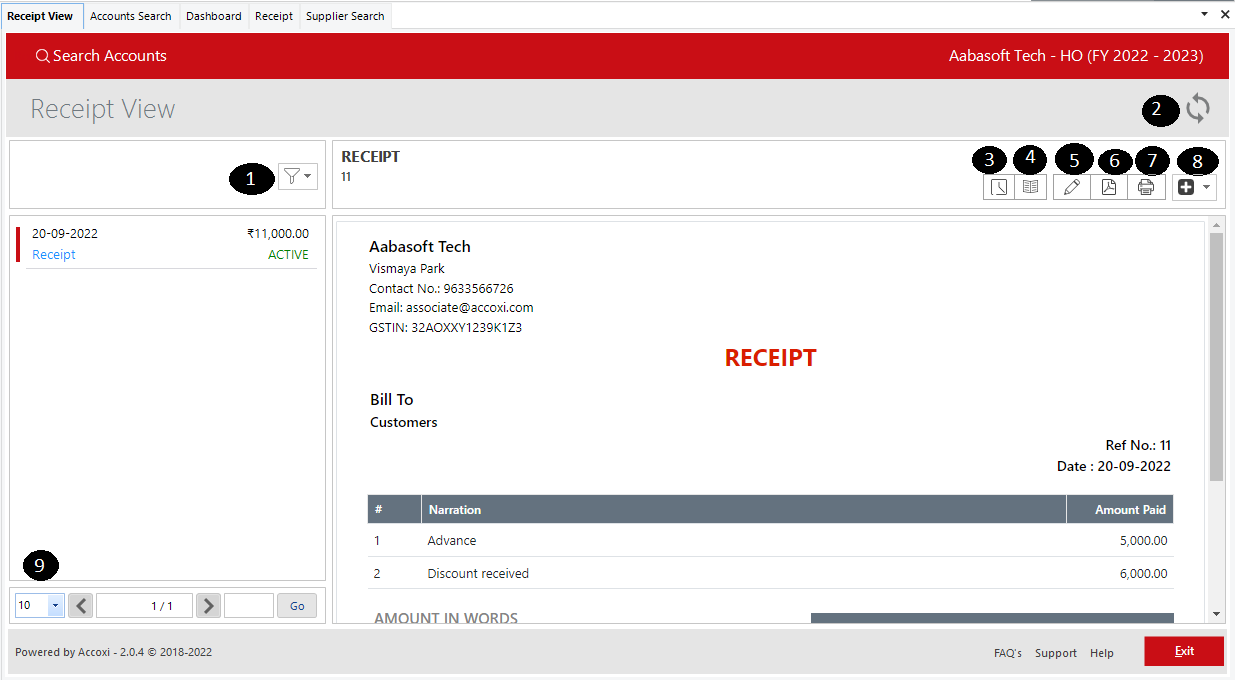Click the red Exit button
The image size is (1235, 680).
point(1184,651)
